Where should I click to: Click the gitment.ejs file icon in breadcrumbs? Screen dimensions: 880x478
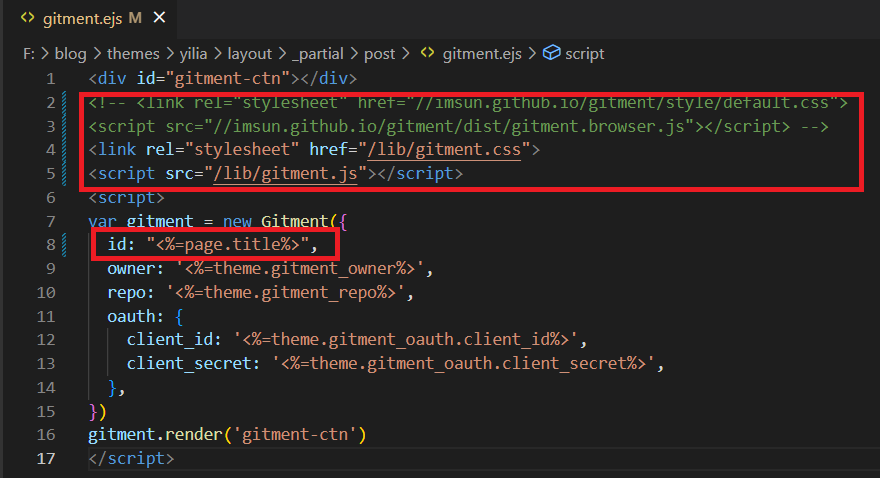click(427, 54)
